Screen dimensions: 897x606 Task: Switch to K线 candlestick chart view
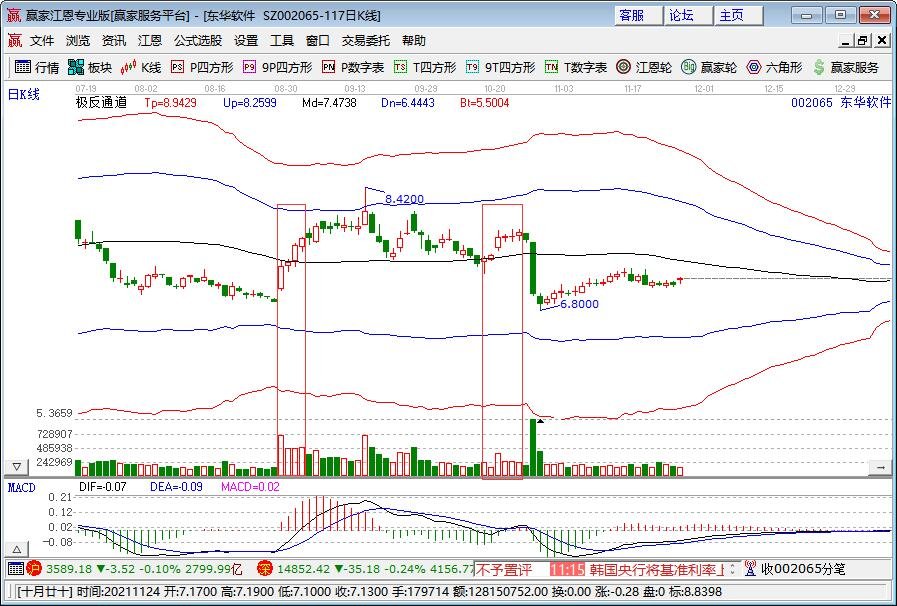click(141, 68)
